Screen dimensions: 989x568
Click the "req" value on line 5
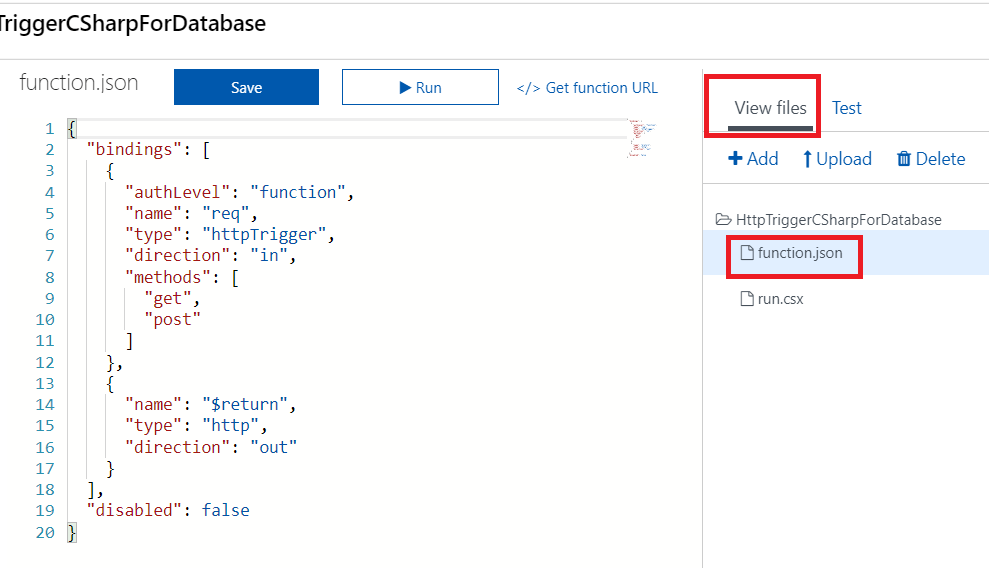pos(225,214)
